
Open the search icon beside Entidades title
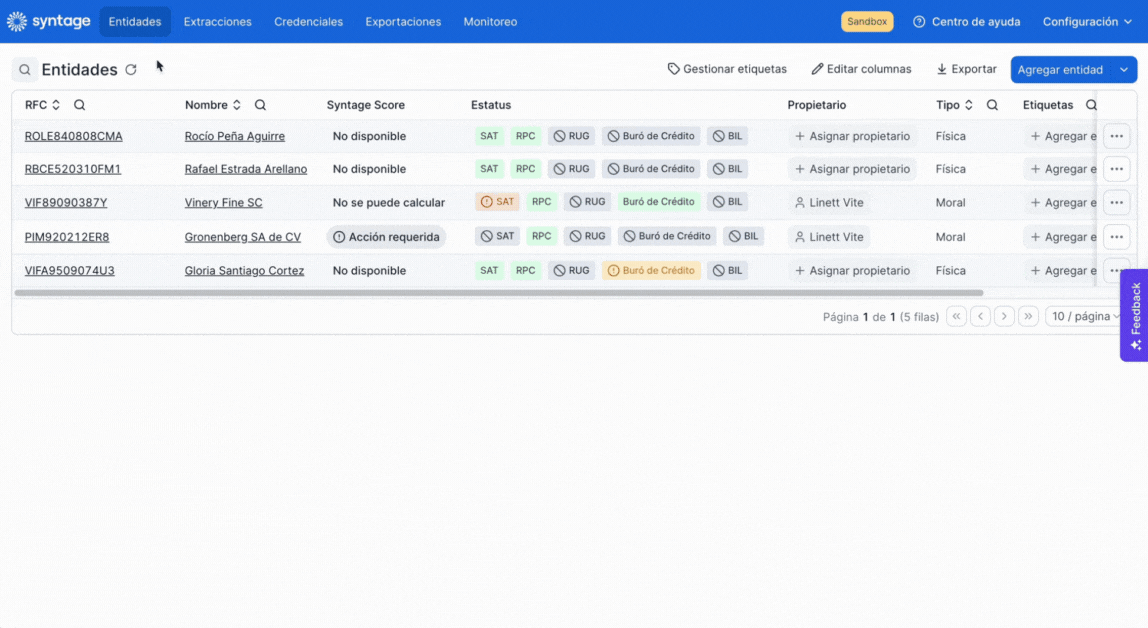[x=25, y=70]
